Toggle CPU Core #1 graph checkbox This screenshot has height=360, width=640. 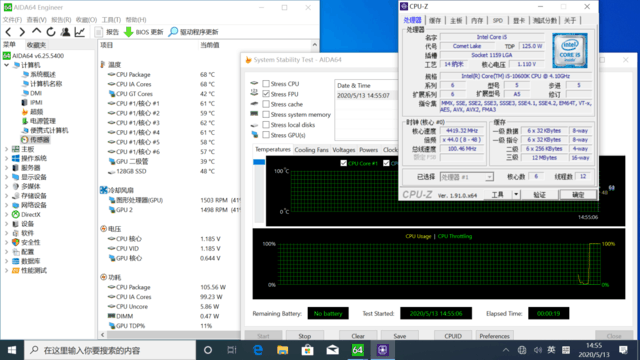click(x=343, y=163)
